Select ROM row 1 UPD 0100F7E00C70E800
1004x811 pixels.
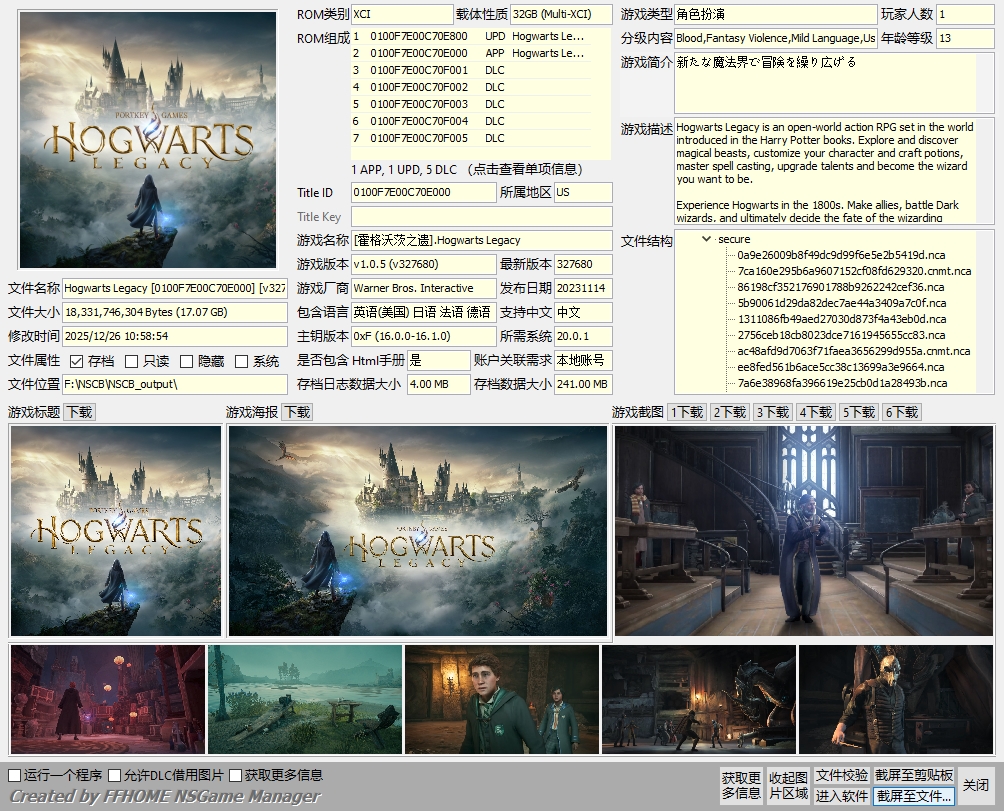(x=471, y=36)
